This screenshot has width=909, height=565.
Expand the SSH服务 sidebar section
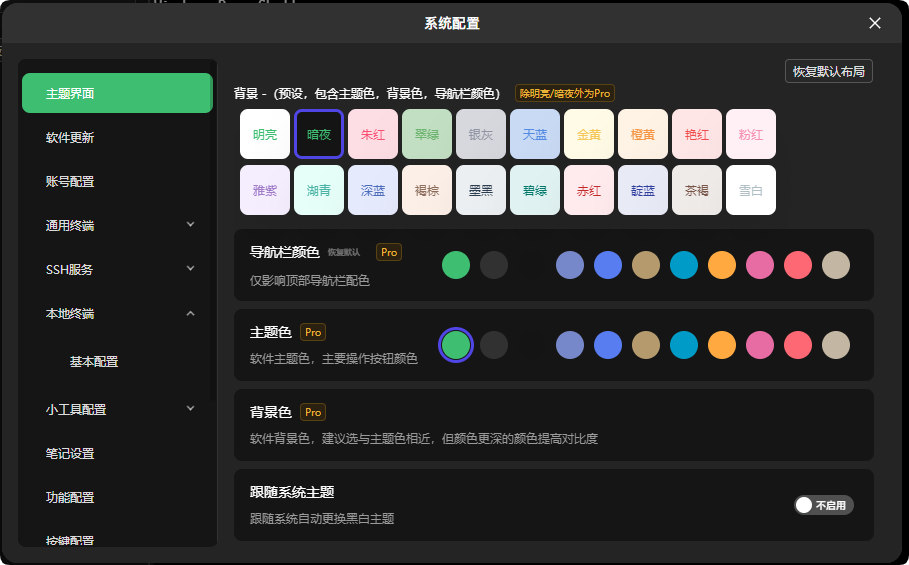[190, 269]
